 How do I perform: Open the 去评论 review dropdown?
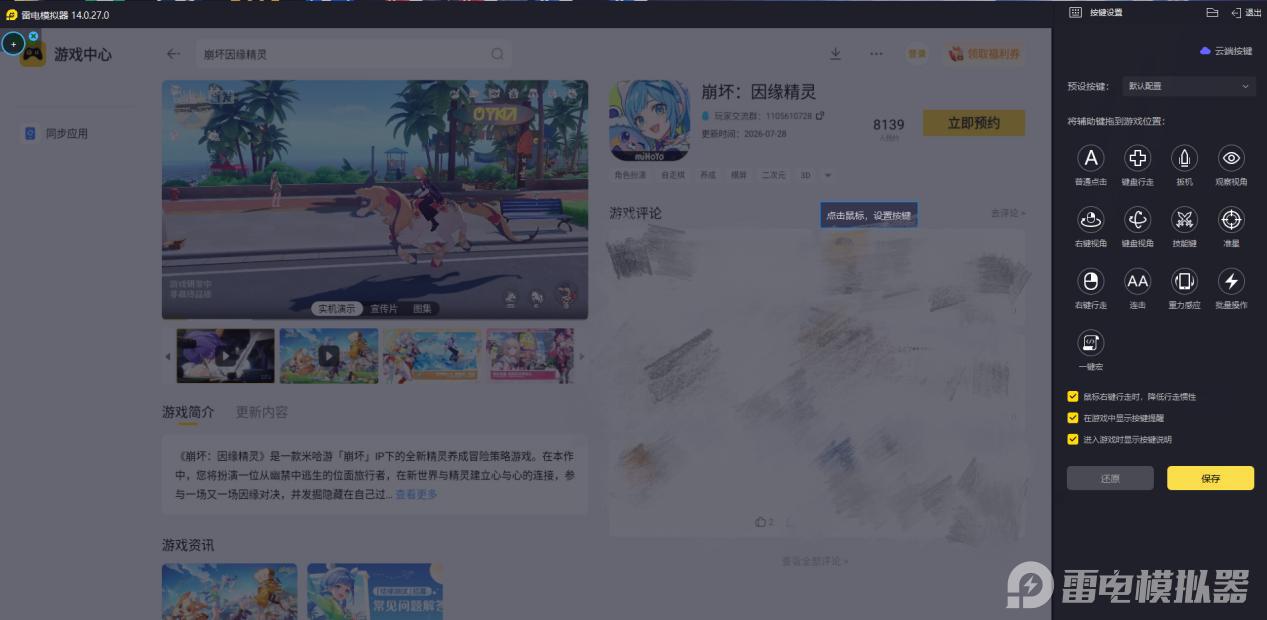[1008, 213]
